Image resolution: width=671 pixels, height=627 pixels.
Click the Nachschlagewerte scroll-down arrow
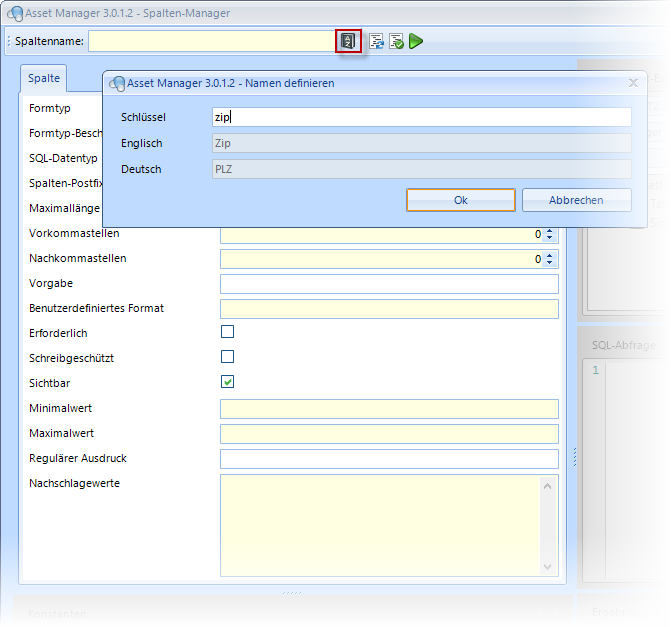click(x=547, y=567)
